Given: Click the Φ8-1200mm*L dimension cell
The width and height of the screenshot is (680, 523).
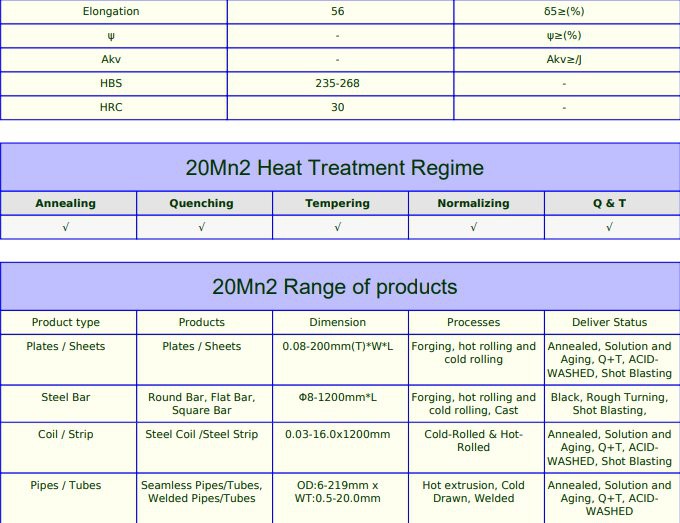Looking at the screenshot, I should (338, 397).
